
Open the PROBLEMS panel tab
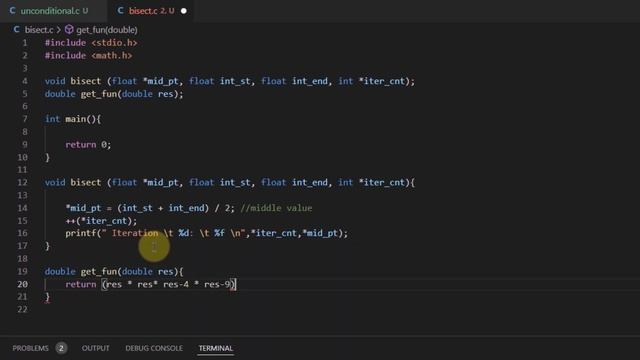[30, 348]
